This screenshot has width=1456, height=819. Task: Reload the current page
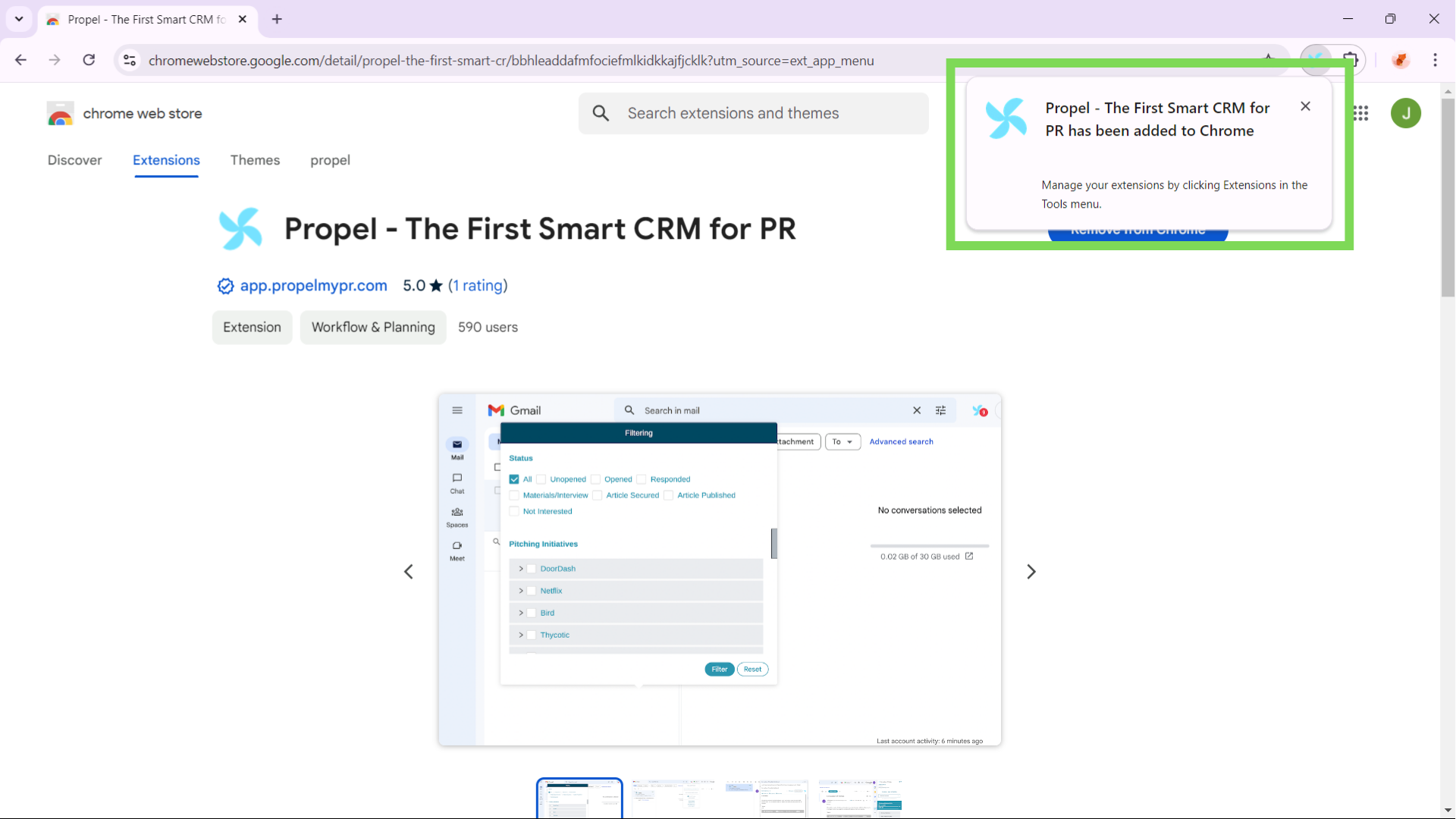[x=89, y=60]
